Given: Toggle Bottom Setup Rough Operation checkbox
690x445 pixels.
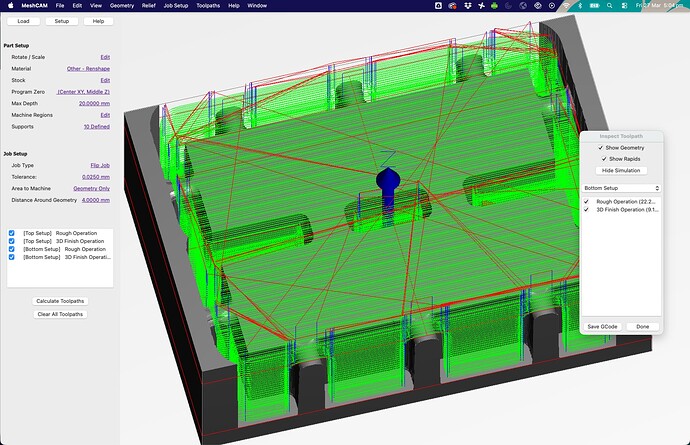Looking at the screenshot, I should [x=12, y=249].
